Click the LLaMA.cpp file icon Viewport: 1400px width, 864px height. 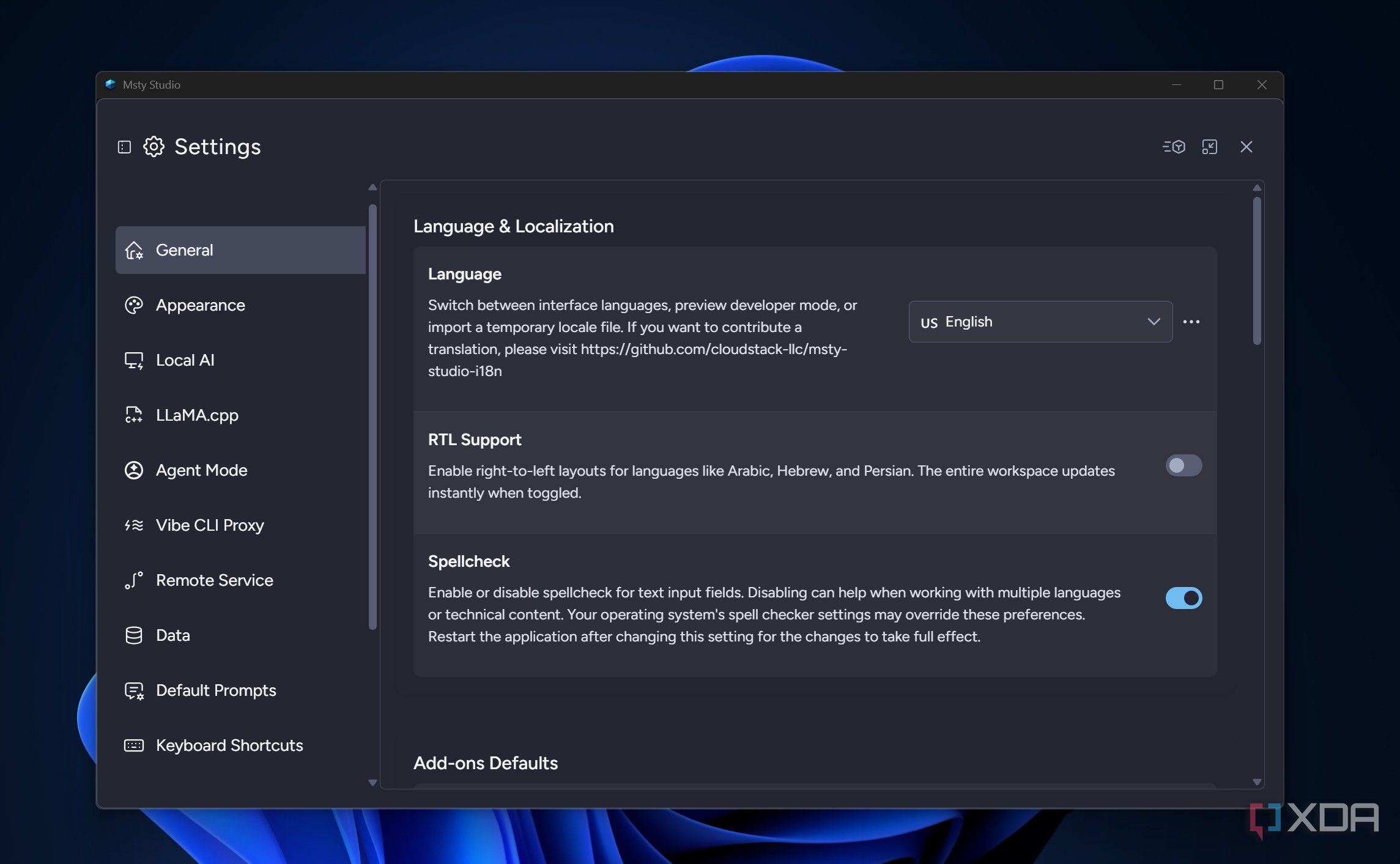click(x=134, y=415)
